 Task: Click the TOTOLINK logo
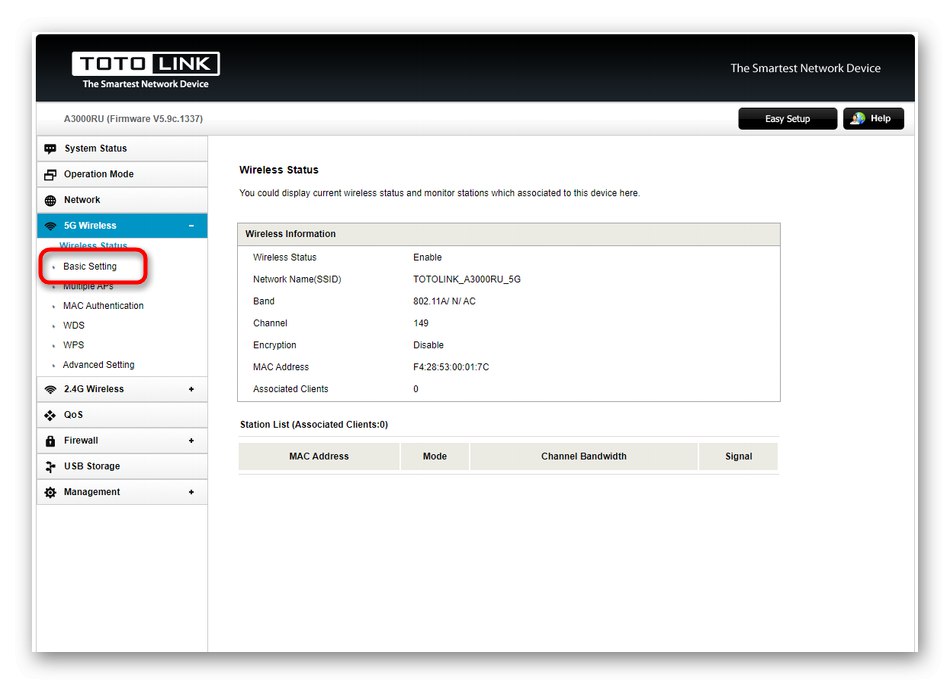click(145, 70)
